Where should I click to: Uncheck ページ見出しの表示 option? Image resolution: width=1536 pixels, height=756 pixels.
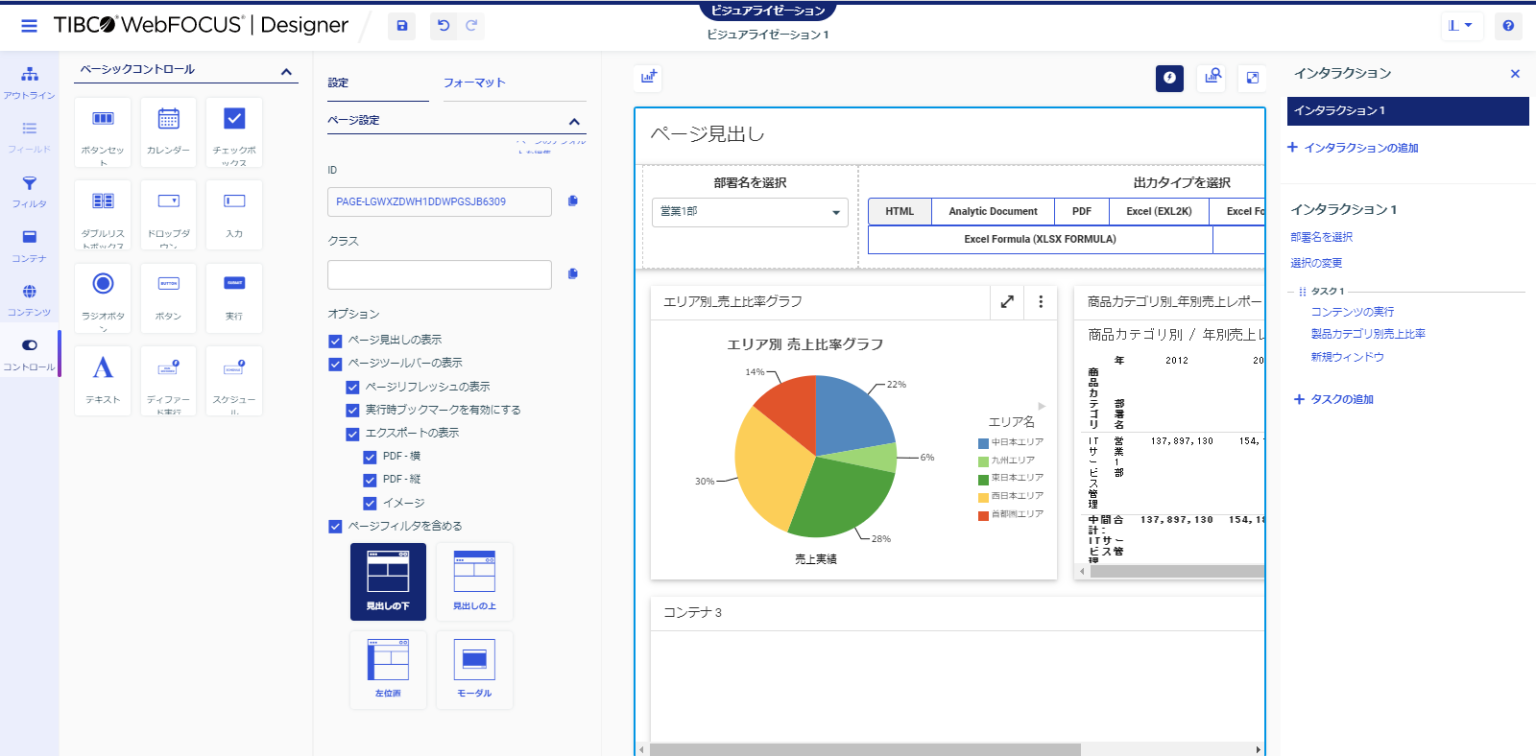(x=334, y=339)
